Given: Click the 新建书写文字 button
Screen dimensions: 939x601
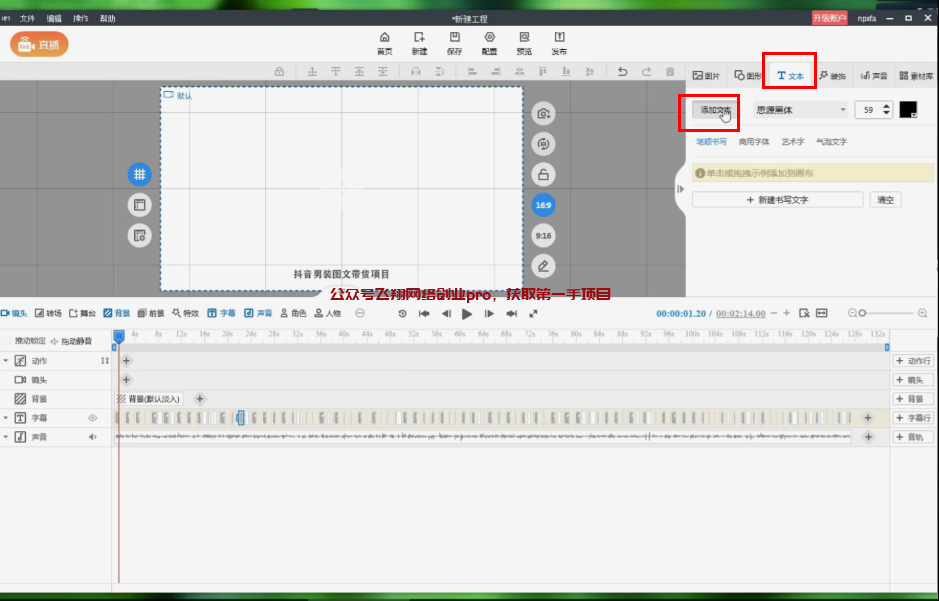Looking at the screenshot, I should coord(777,200).
